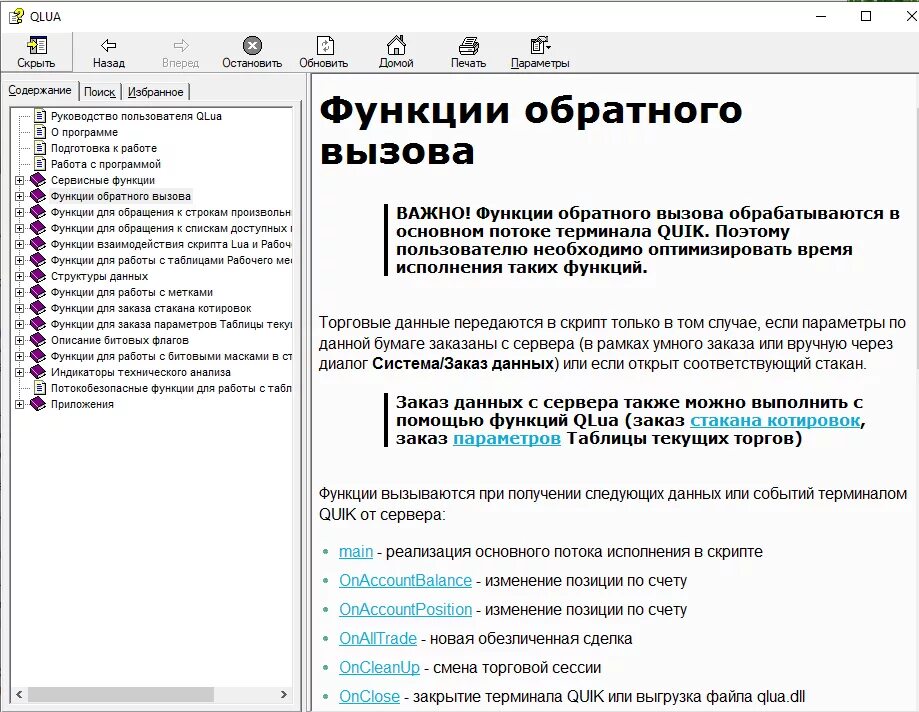919x712 pixels.
Task: Click the page icon next to 'О программе'
Action: (40, 132)
